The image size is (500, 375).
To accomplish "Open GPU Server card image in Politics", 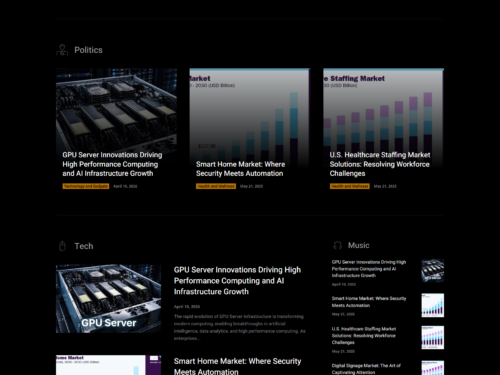I will pos(116,109).
